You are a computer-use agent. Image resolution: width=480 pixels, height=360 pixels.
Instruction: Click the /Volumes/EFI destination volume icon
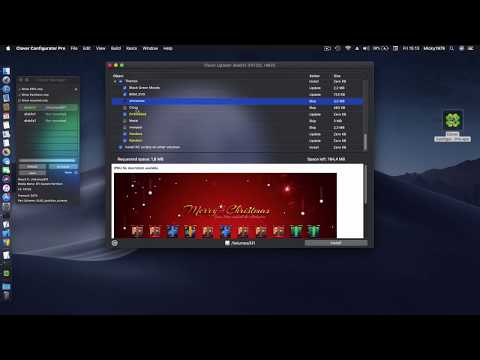[227, 243]
